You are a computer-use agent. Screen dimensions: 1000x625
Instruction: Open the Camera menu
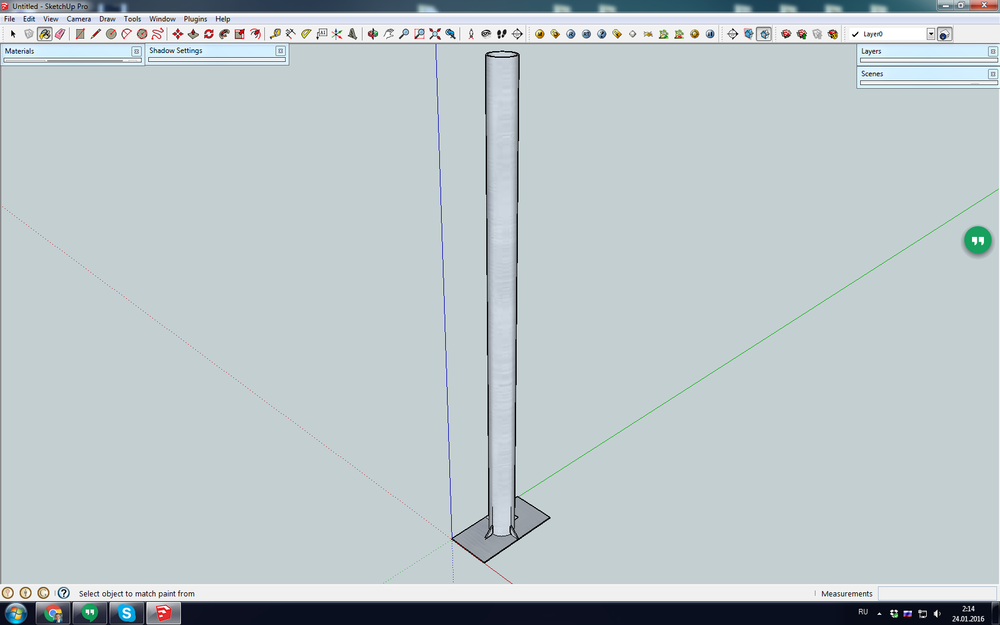[x=79, y=18]
